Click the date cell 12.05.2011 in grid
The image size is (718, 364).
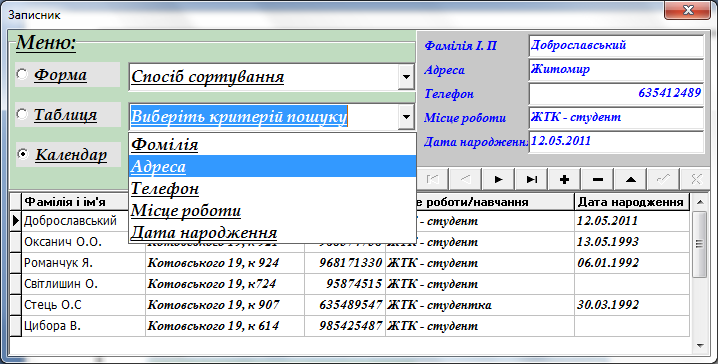tap(632, 221)
